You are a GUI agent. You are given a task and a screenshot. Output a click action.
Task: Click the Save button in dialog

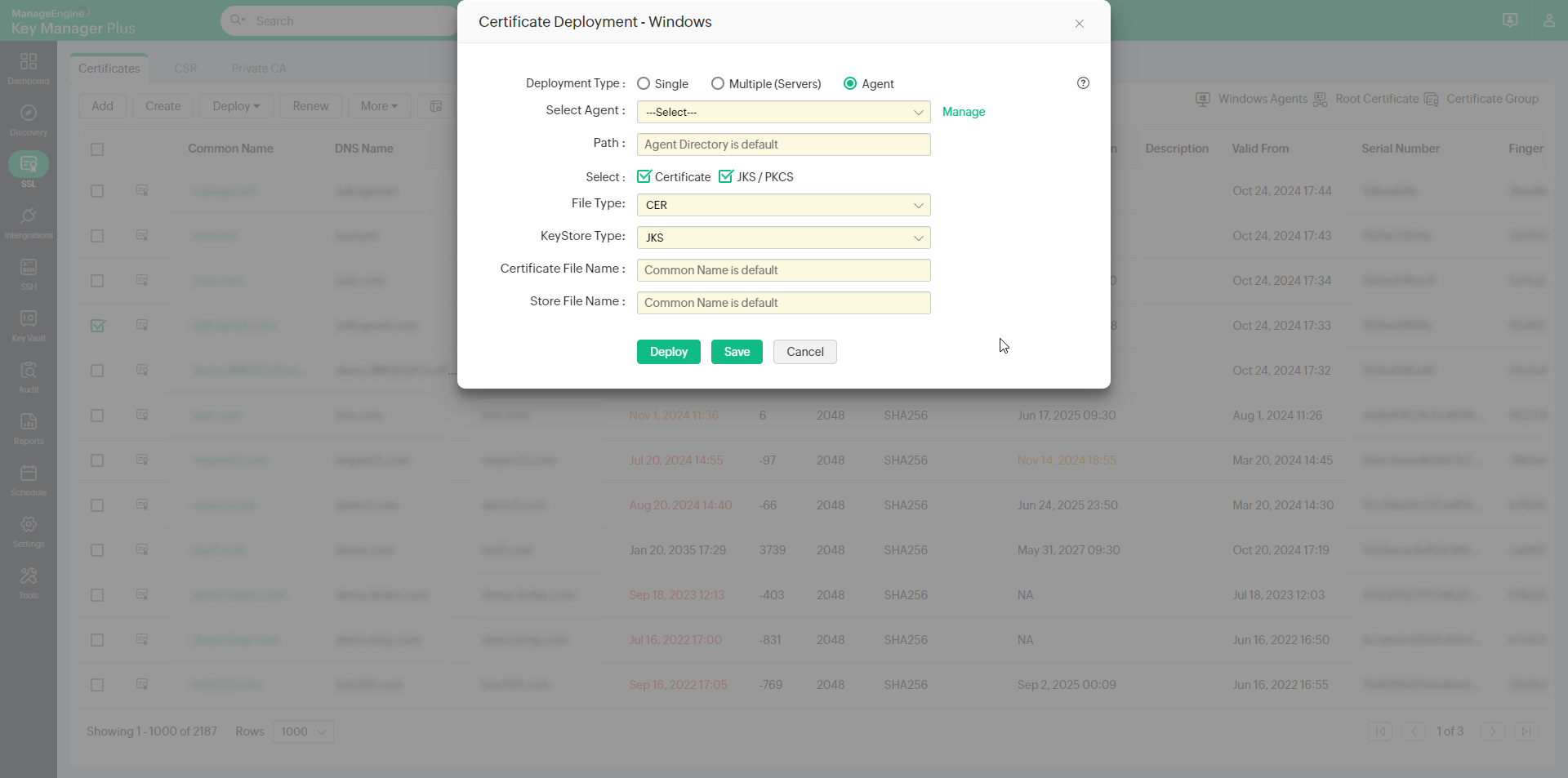pos(737,352)
